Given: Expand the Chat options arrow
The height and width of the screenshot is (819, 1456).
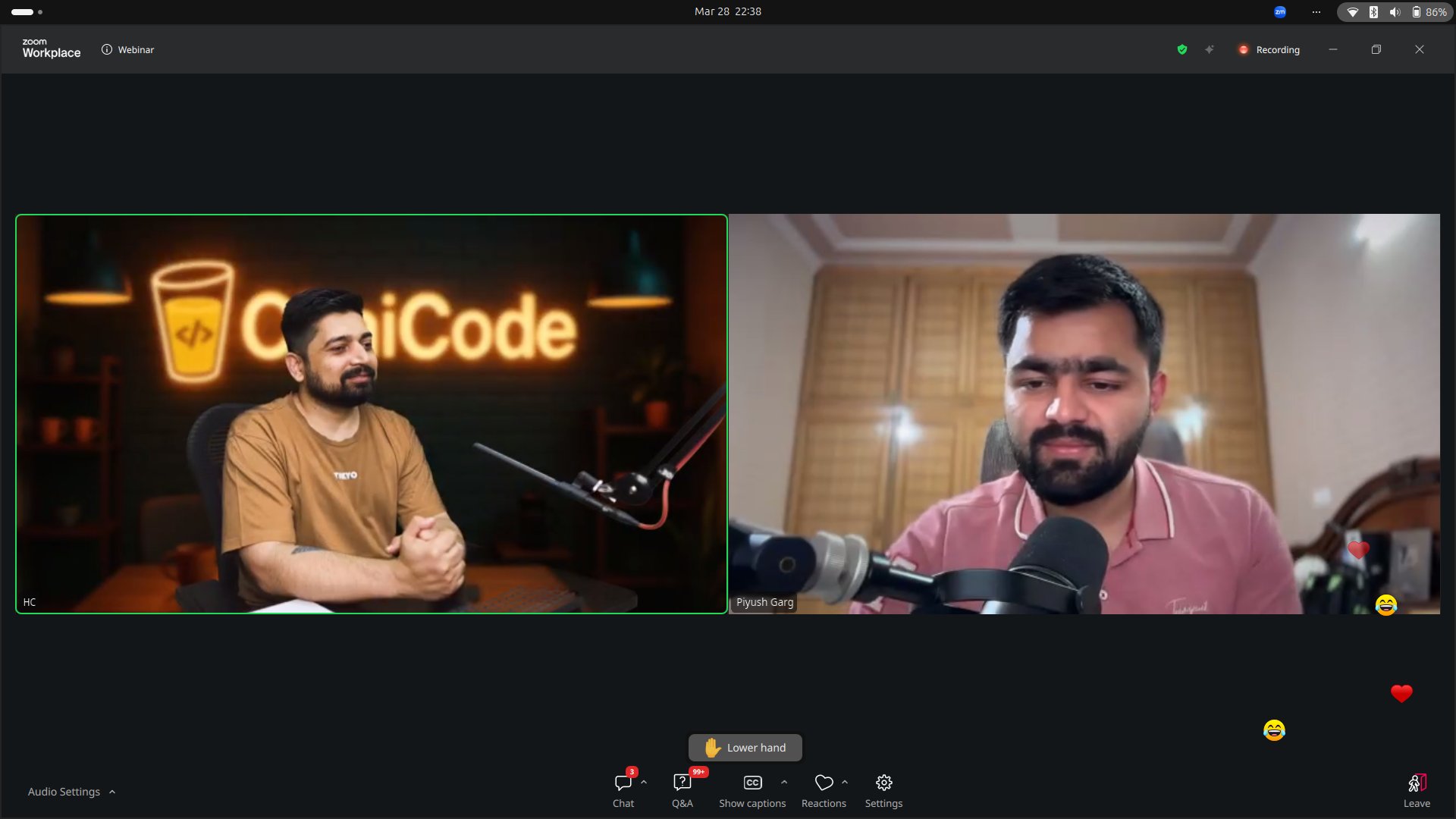Looking at the screenshot, I should [644, 782].
